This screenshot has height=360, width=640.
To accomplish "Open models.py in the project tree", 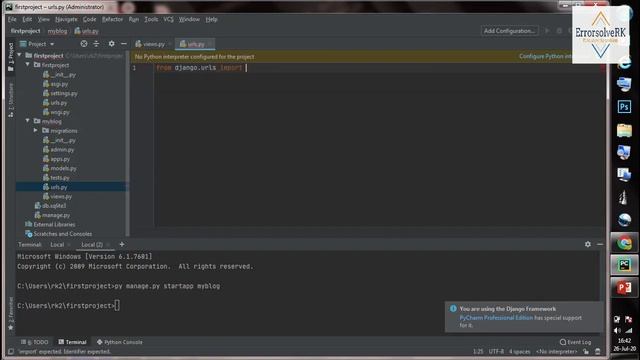I will click(63, 168).
